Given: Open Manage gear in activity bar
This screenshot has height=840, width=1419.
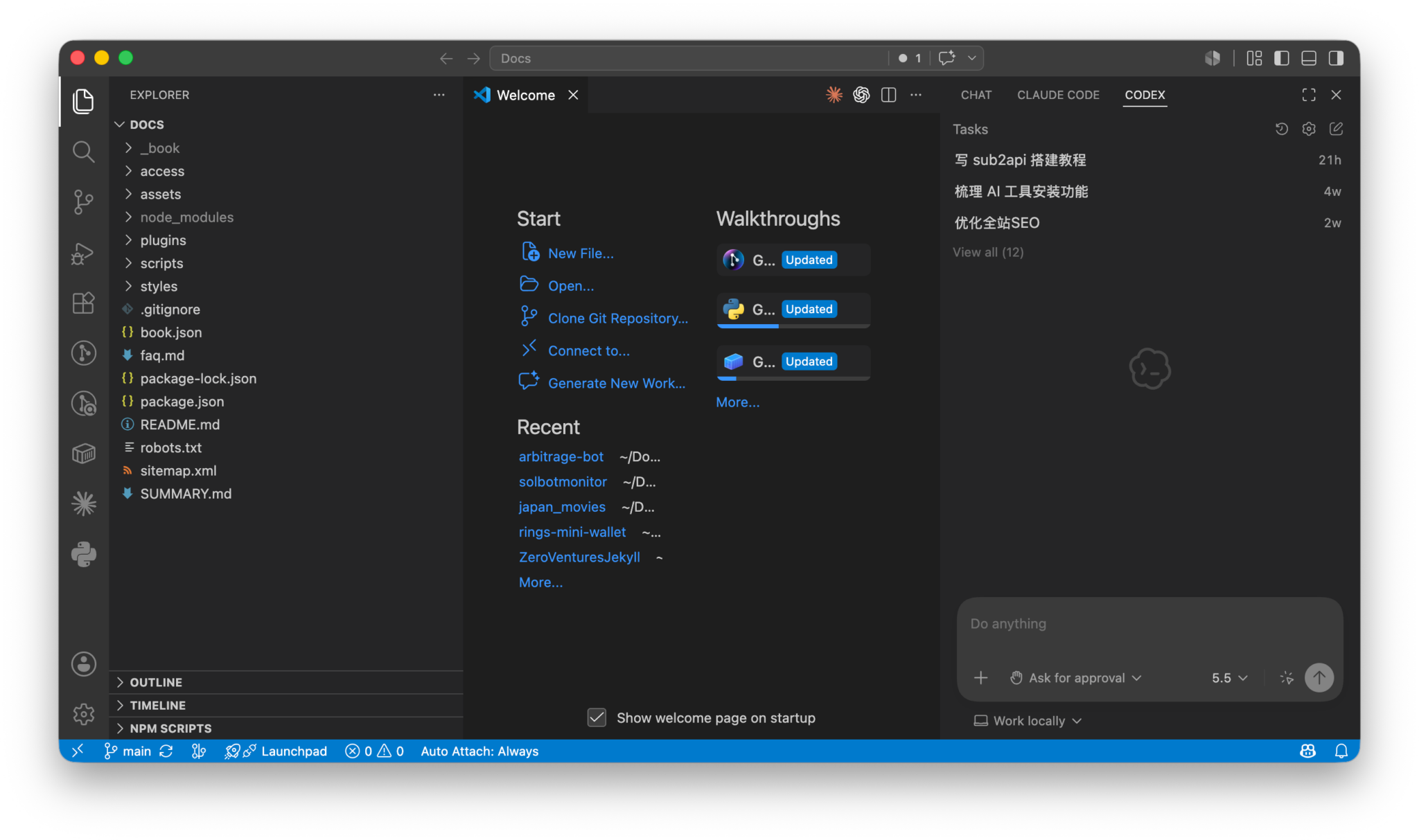Looking at the screenshot, I should coord(83,714).
